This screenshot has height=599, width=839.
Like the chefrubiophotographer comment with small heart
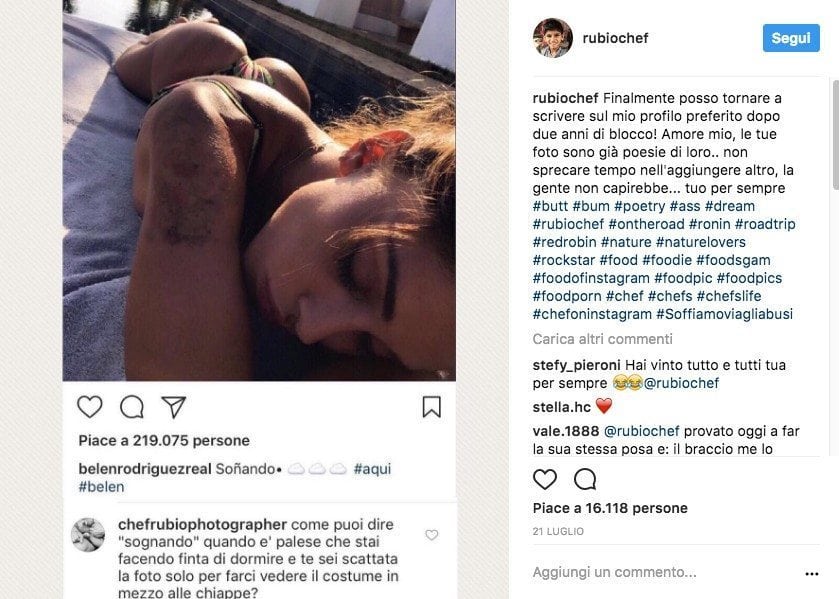[432, 535]
